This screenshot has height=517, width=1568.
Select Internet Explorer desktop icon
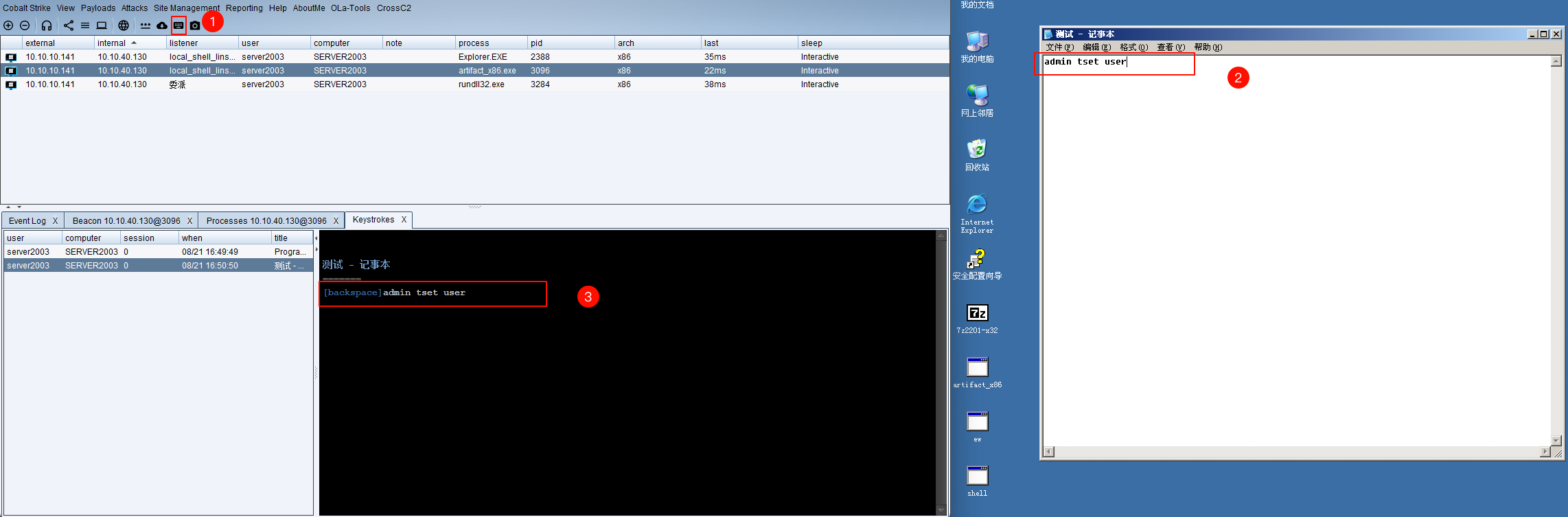(977, 214)
